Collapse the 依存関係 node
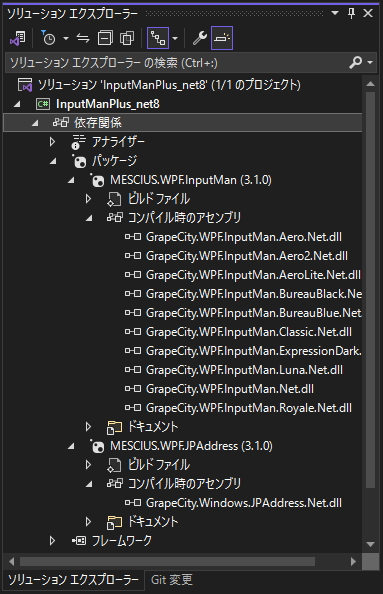Screen dimensions: 383x594 click(35, 123)
